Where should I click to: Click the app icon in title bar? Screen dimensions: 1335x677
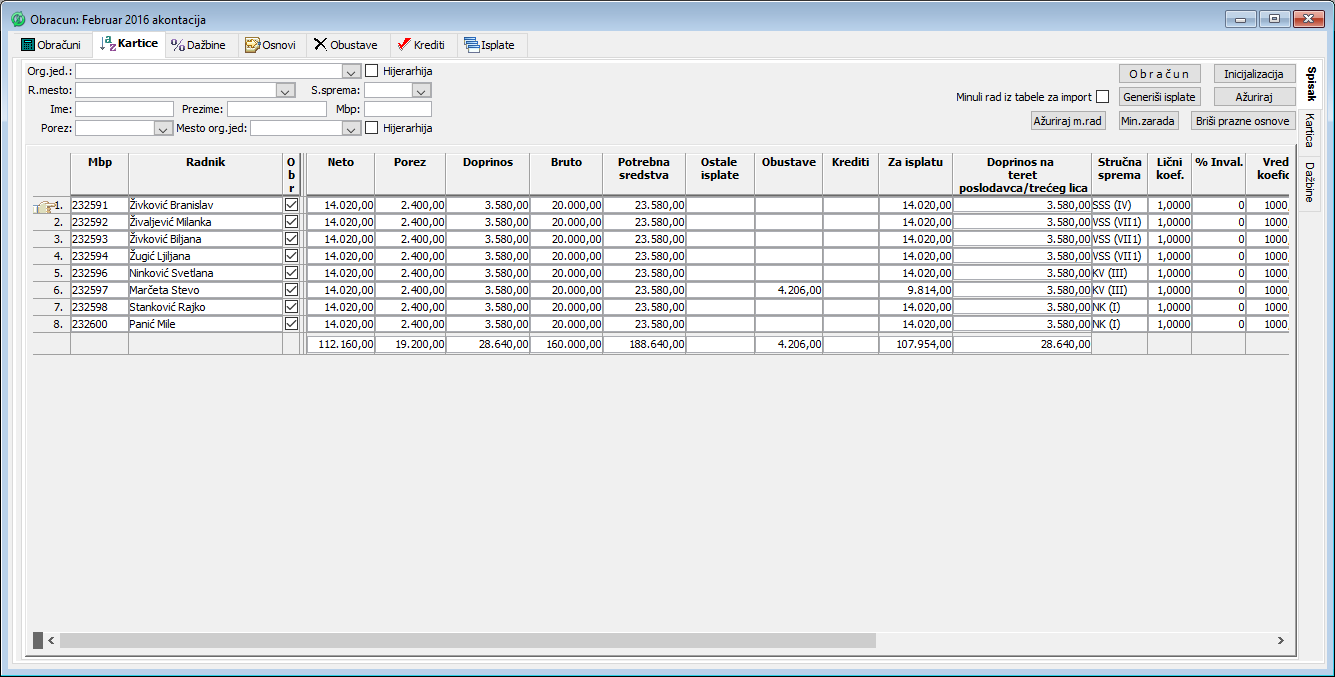coord(17,18)
